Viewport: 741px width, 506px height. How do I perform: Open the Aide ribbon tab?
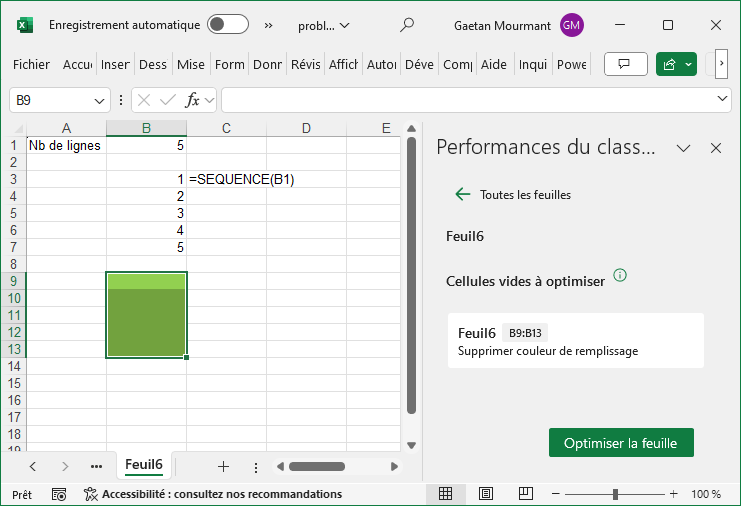pyautogui.click(x=493, y=64)
